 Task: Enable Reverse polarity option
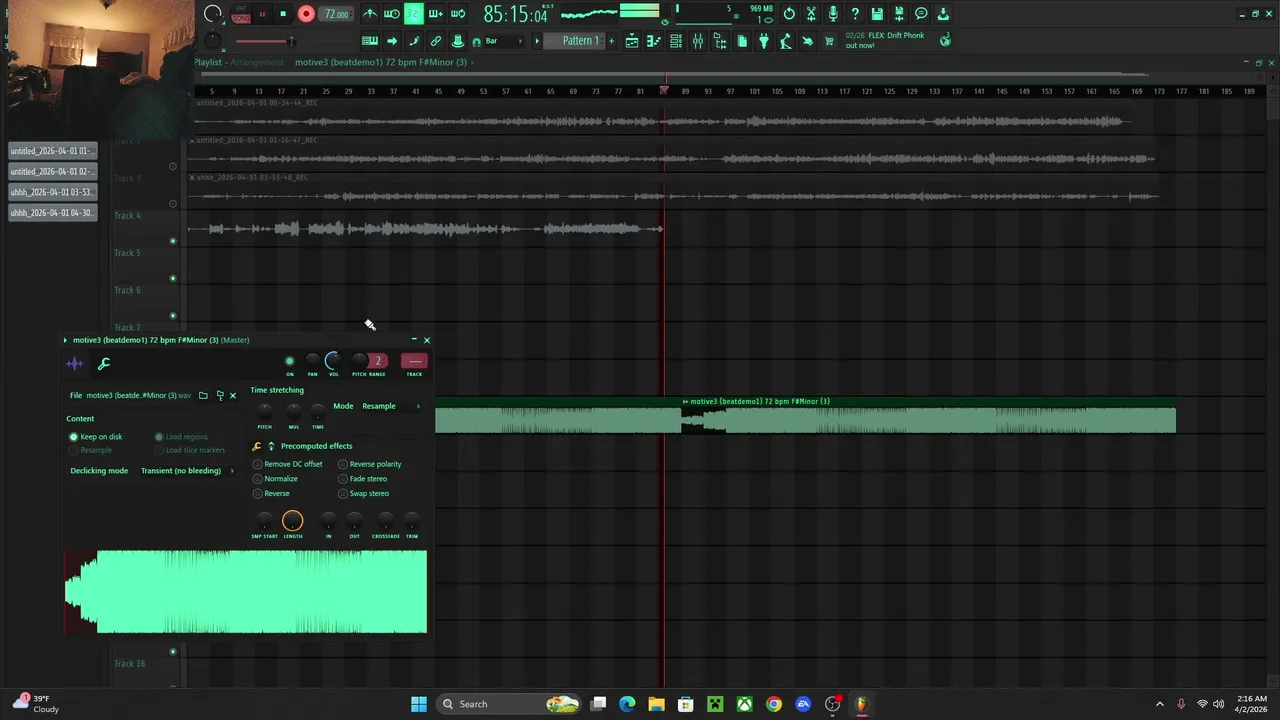(369, 464)
